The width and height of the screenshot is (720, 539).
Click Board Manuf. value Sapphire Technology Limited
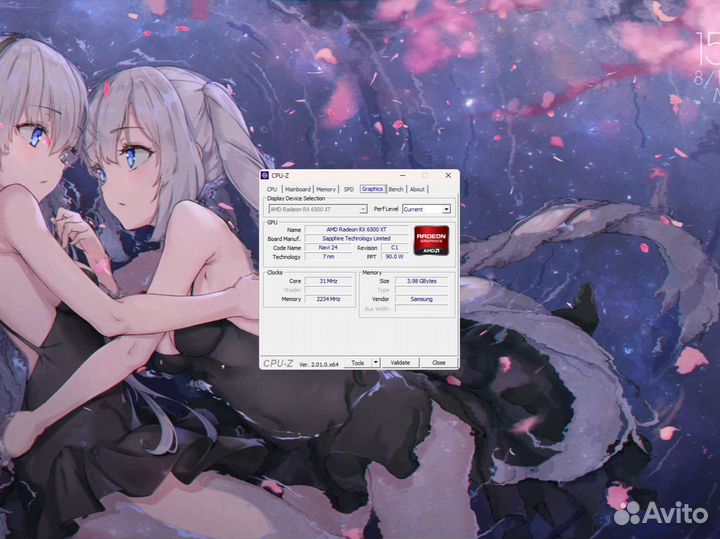(x=356, y=239)
